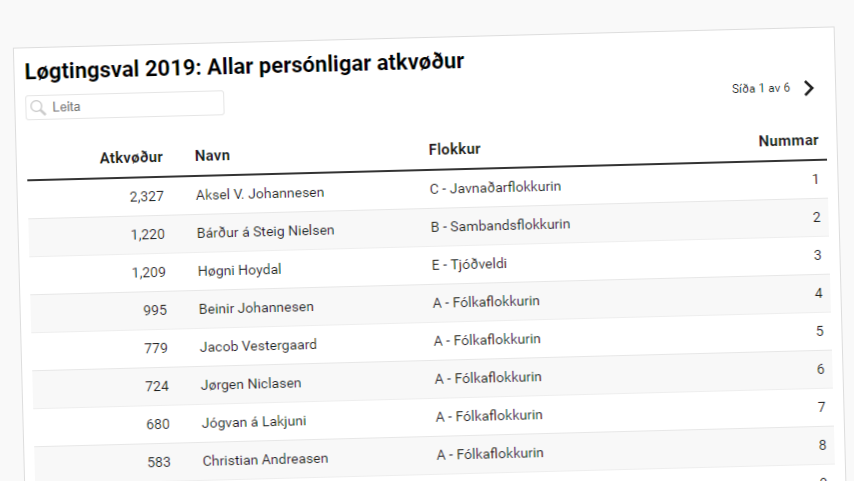Viewport: 854px width, 481px height.
Task: Click on Jørgen Niclasen name
Action: 250,383
